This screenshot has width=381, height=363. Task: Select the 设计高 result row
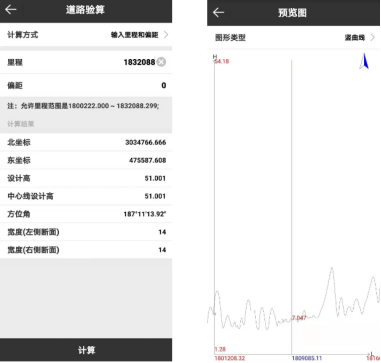[x=86, y=178]
